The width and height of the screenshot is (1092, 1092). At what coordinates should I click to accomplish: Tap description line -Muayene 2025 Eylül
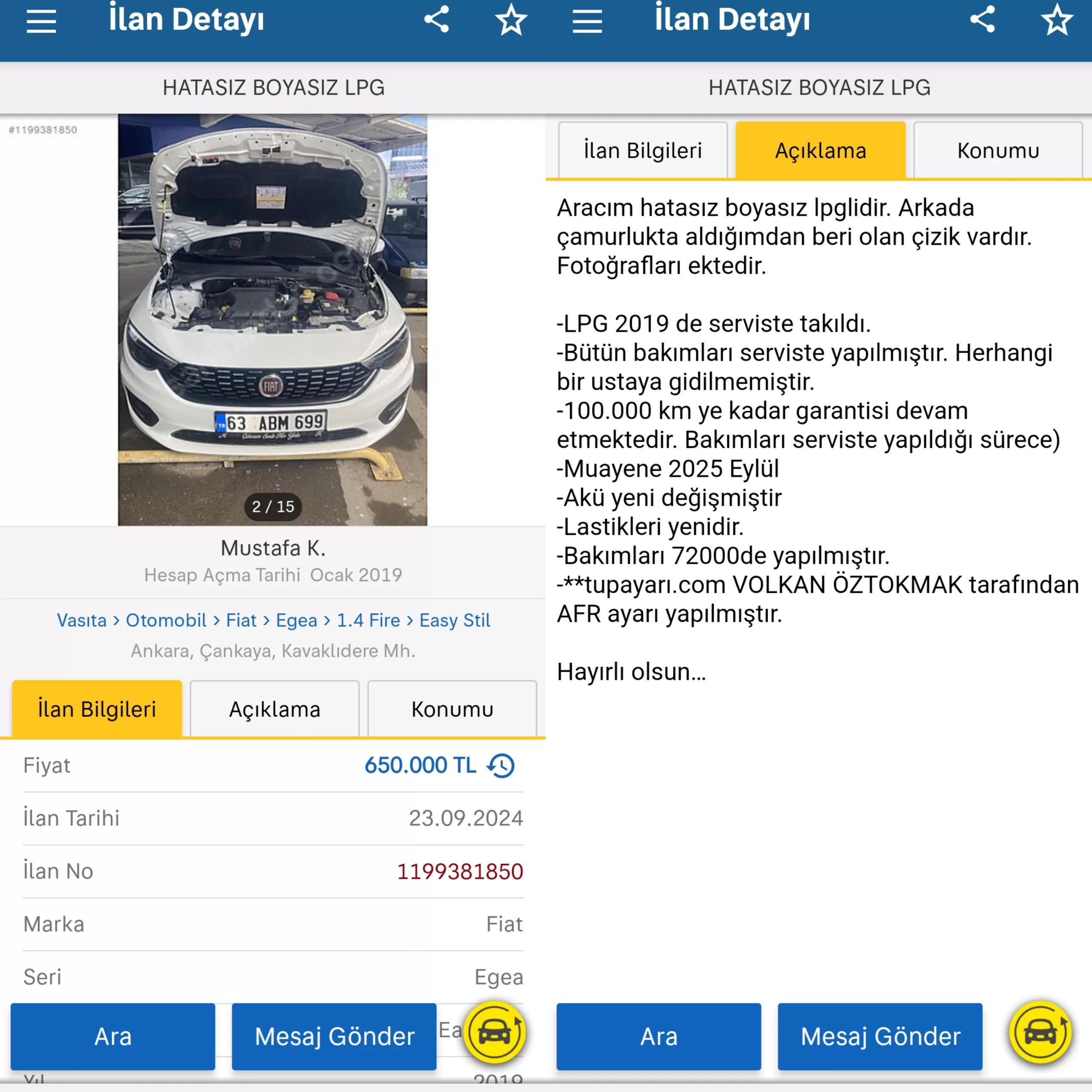pyautogui.click(x=668, y=469)
